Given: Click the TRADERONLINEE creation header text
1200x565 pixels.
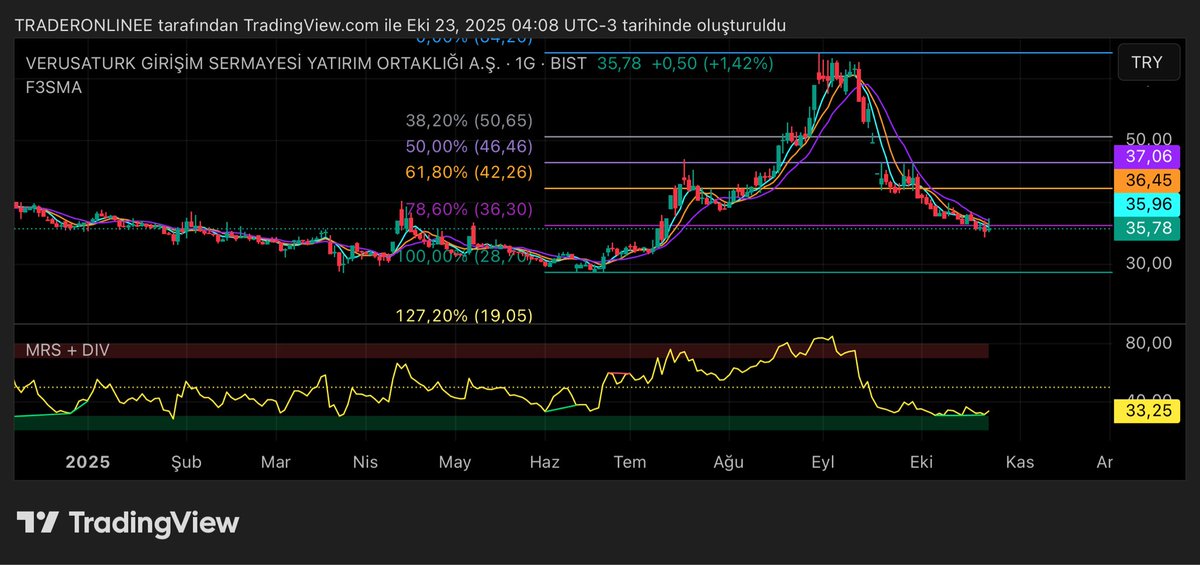Looking at the screenshot, I should tap(400, 24).
